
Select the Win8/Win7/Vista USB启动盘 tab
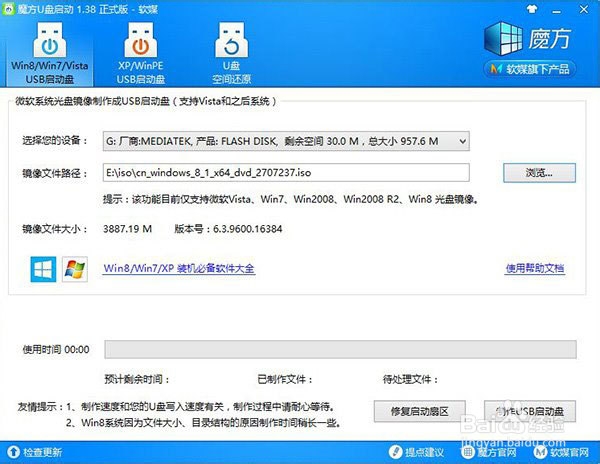(49, 52)
